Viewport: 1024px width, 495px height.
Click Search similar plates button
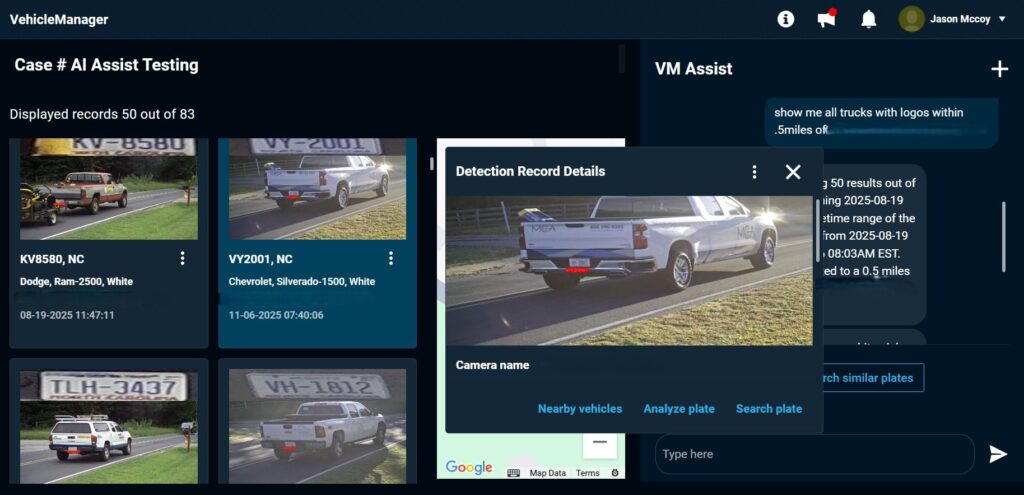873,377
